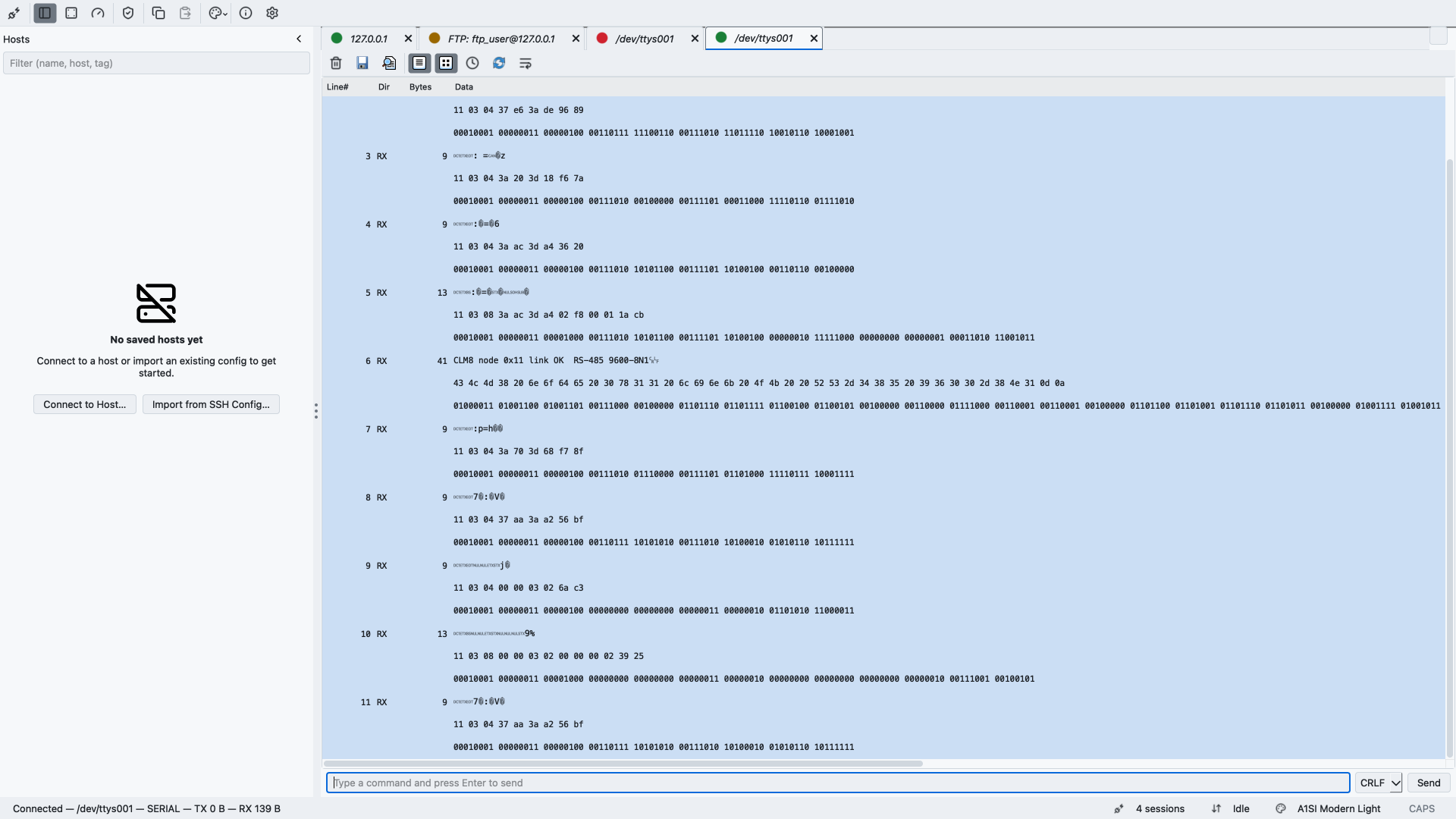This screenshot has height=819, width=1456.
Task: Open the speedometer gauge tool
Action: click(x=98, y=13)
